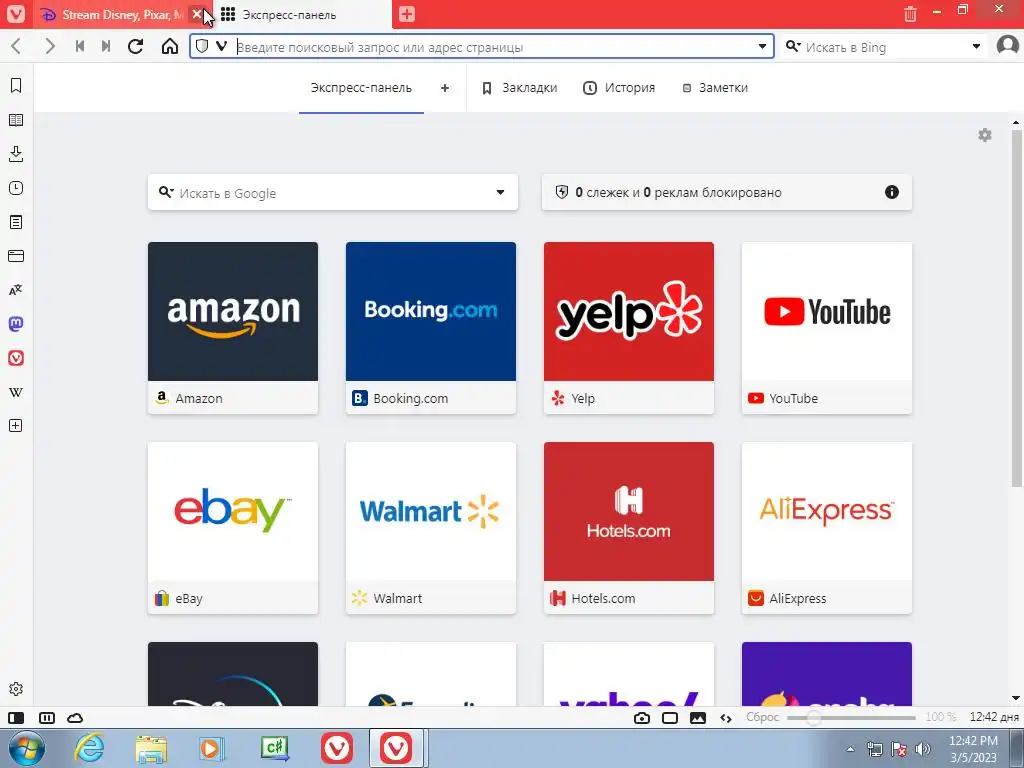1024x768 pixels.
Task: Open the Notes panel in sidebar
Action: point(16,222)
